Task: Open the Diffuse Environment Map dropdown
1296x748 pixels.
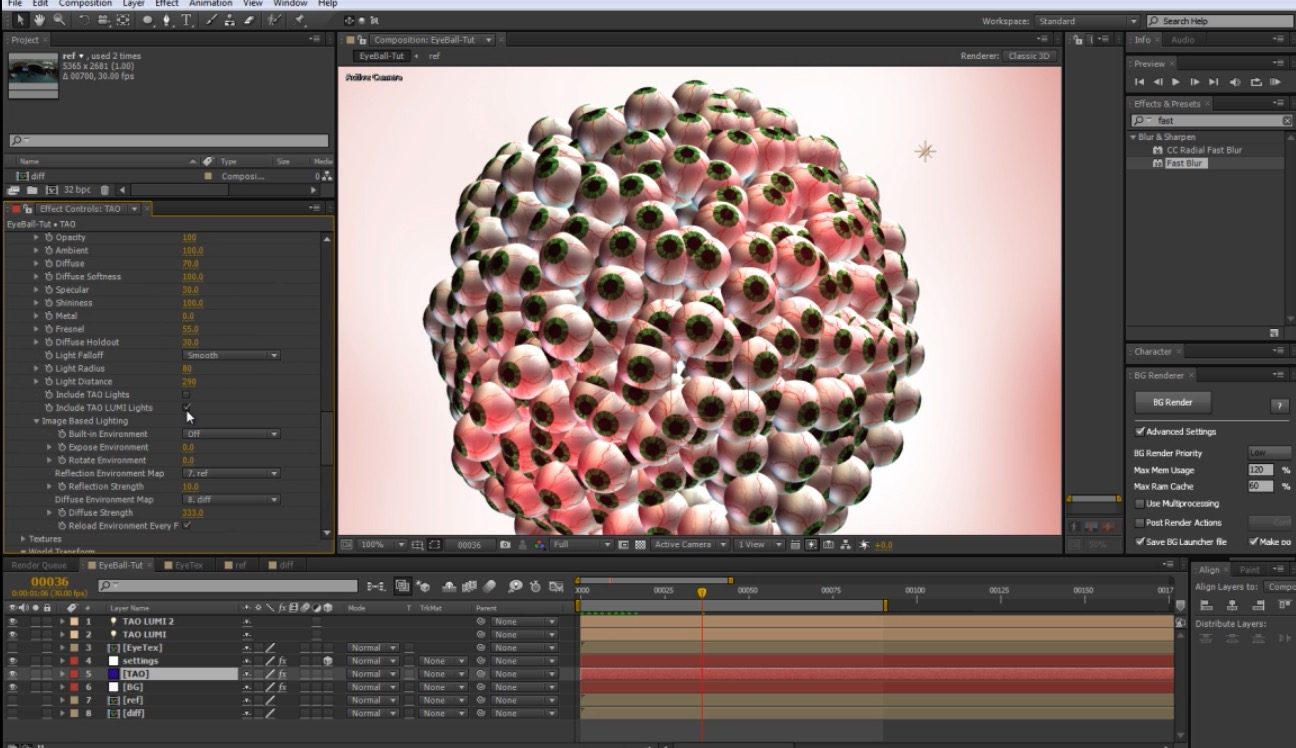Action: [x=231, y=499]
